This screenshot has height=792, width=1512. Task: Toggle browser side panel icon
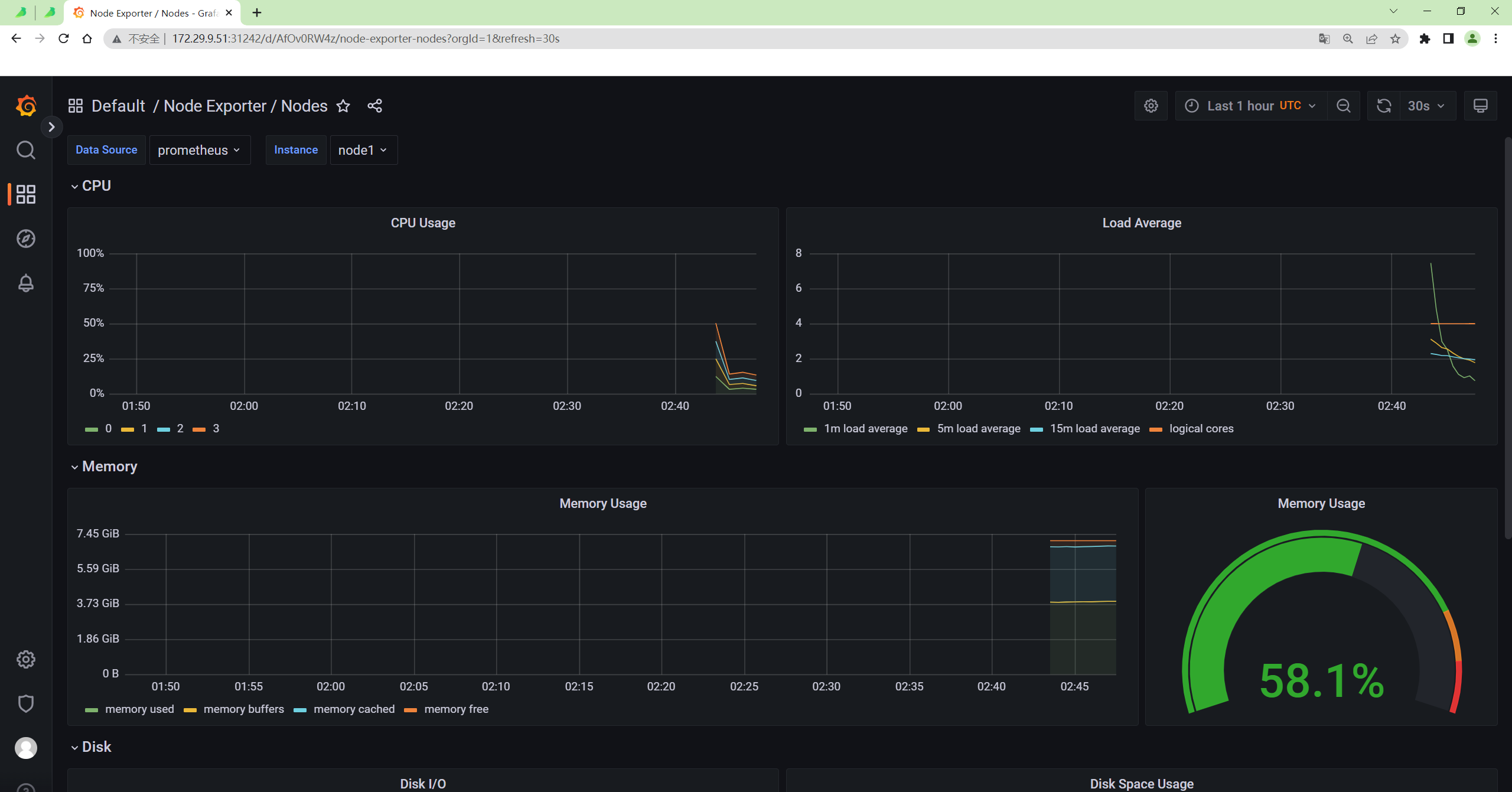(x=1448, y=38)
